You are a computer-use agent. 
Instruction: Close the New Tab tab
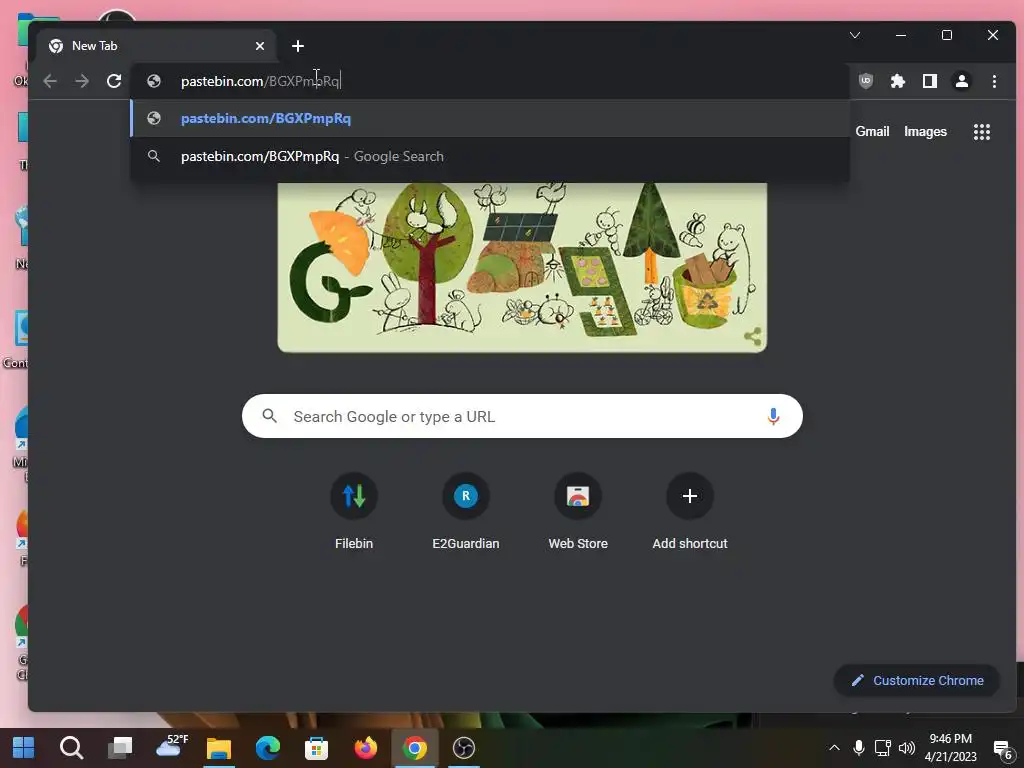[x=260, y=46]
